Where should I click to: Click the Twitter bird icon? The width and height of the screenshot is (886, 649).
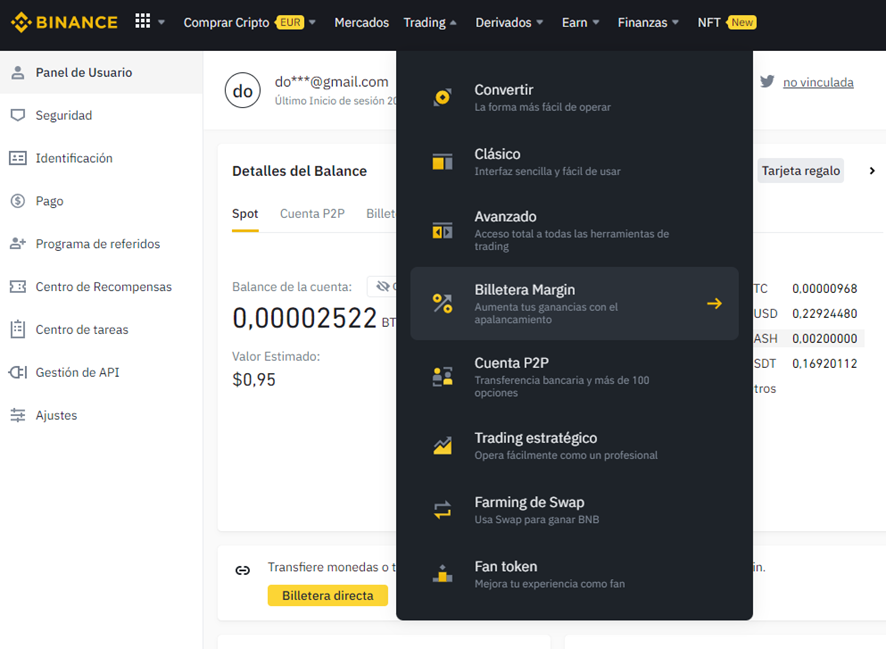point(767,82)
